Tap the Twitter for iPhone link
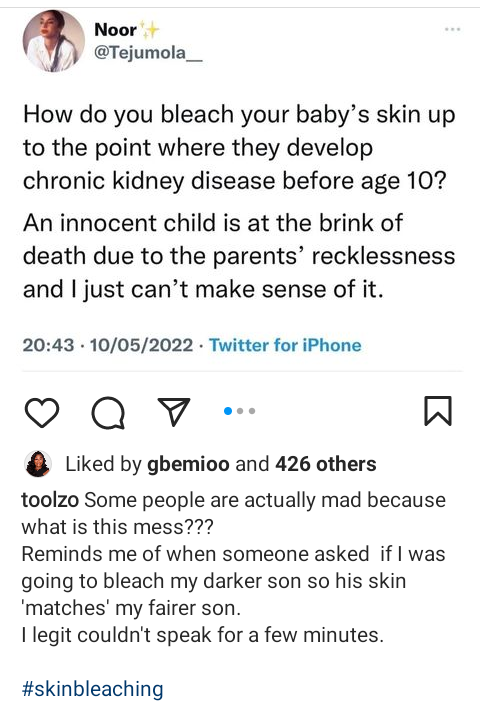 pos(285,345)
